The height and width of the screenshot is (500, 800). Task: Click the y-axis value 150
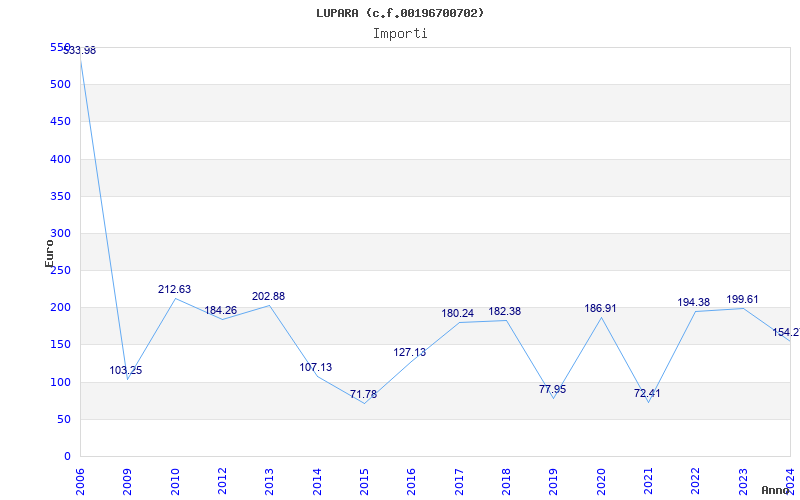(60, 345)
